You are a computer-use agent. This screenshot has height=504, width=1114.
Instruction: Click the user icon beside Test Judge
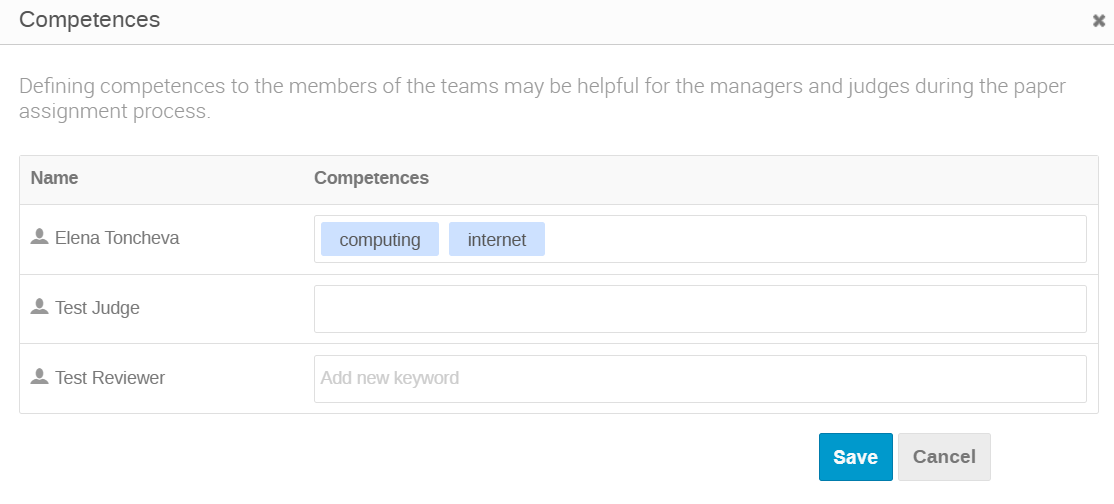pos(39,306)
